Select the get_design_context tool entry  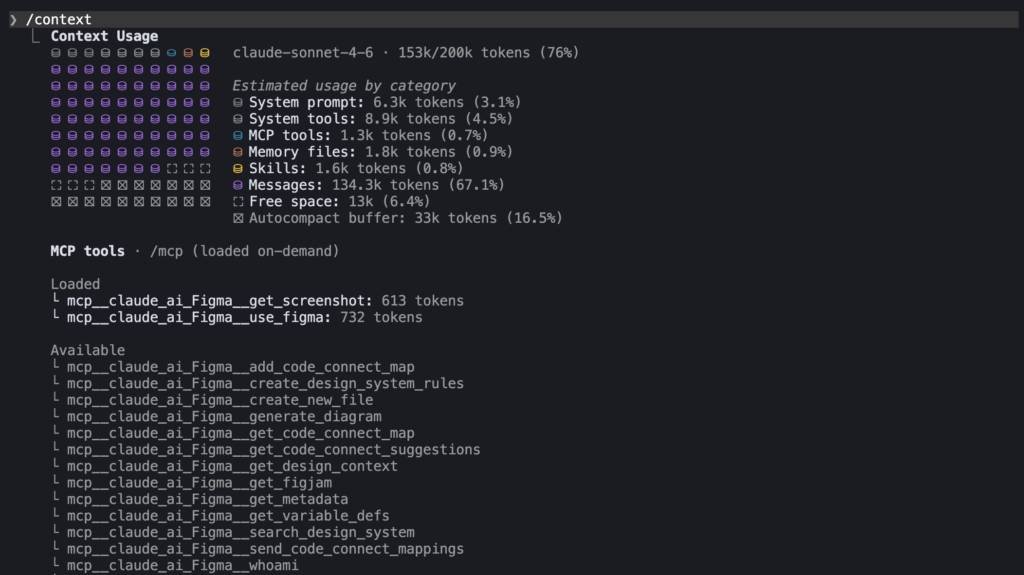tap(232, 466)
